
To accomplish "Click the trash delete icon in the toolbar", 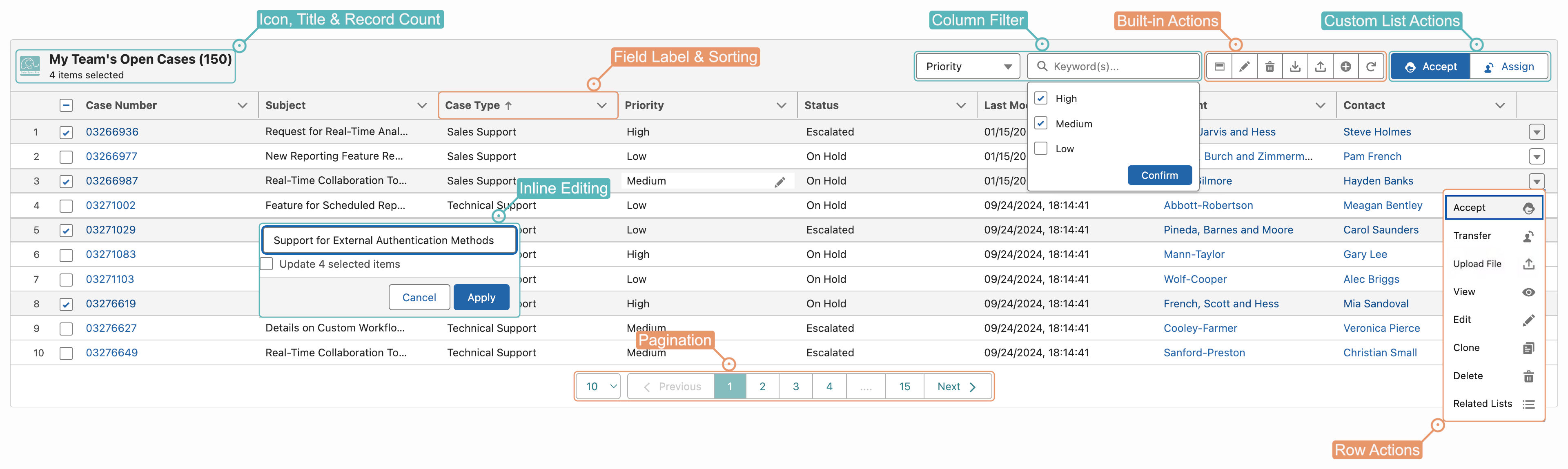I will (x=1270, y=67).
